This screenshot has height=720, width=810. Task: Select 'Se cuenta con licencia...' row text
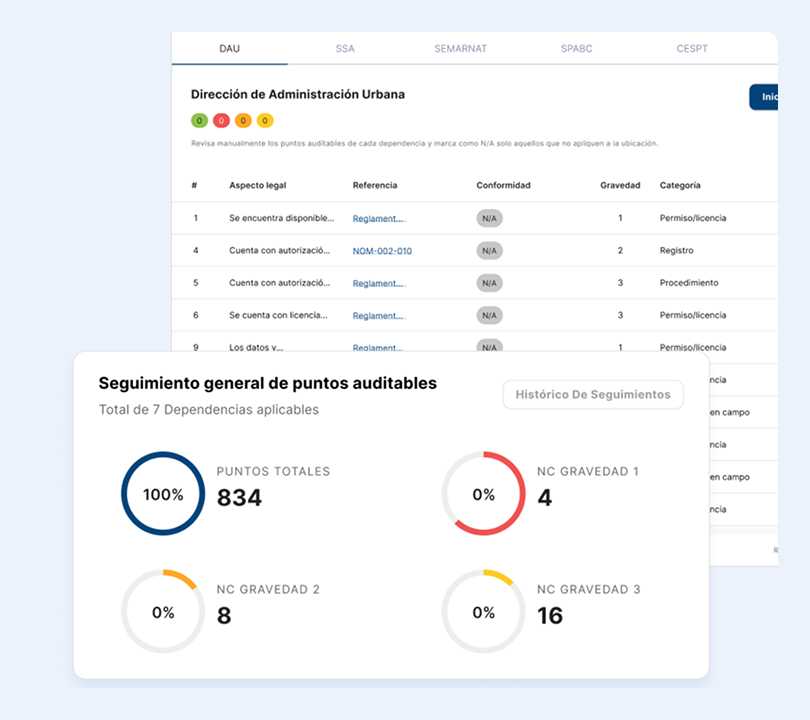[x=278, y=315]
